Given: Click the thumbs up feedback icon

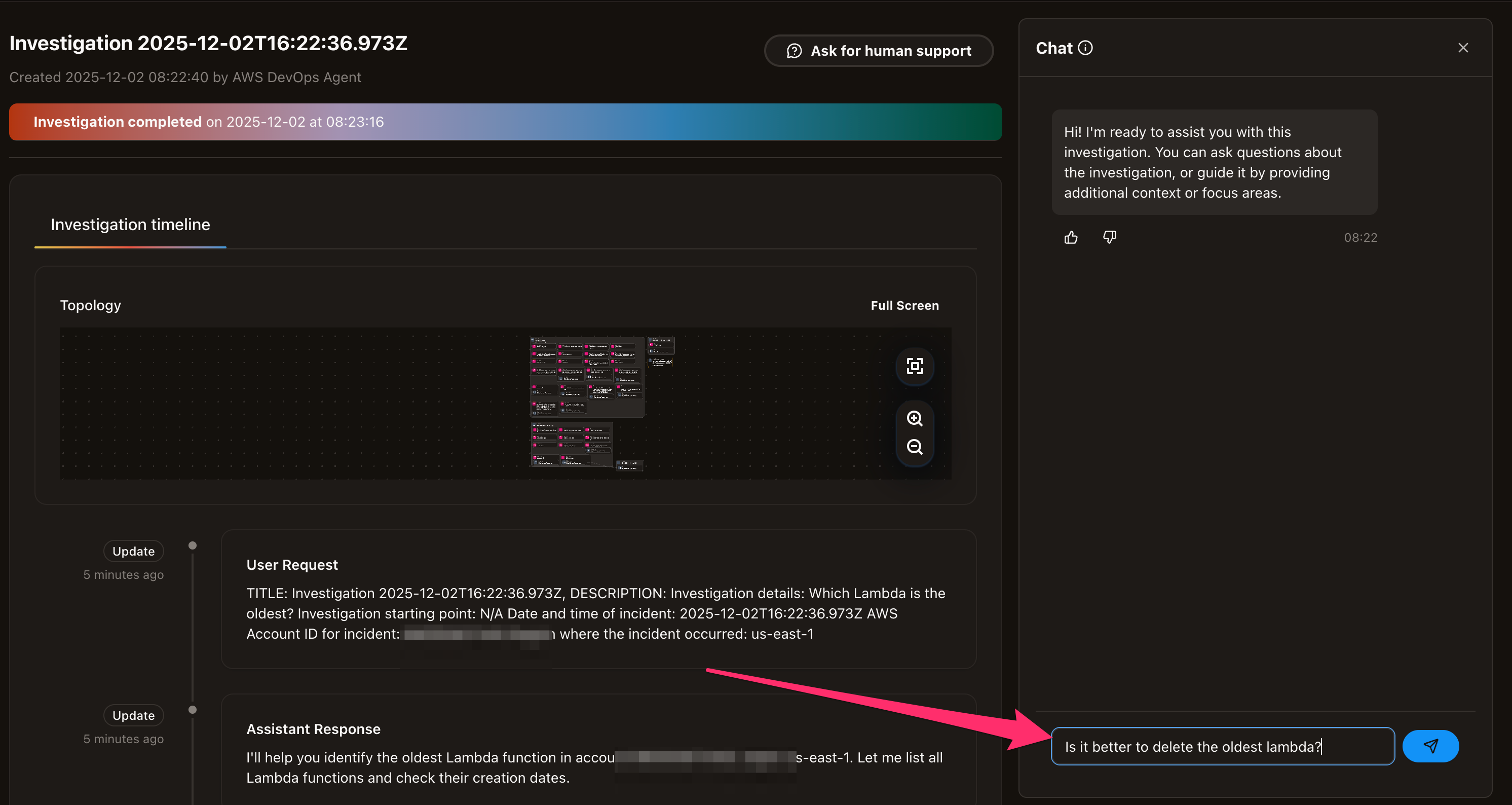Looking at the screenshot, I should coord(1071,237).
